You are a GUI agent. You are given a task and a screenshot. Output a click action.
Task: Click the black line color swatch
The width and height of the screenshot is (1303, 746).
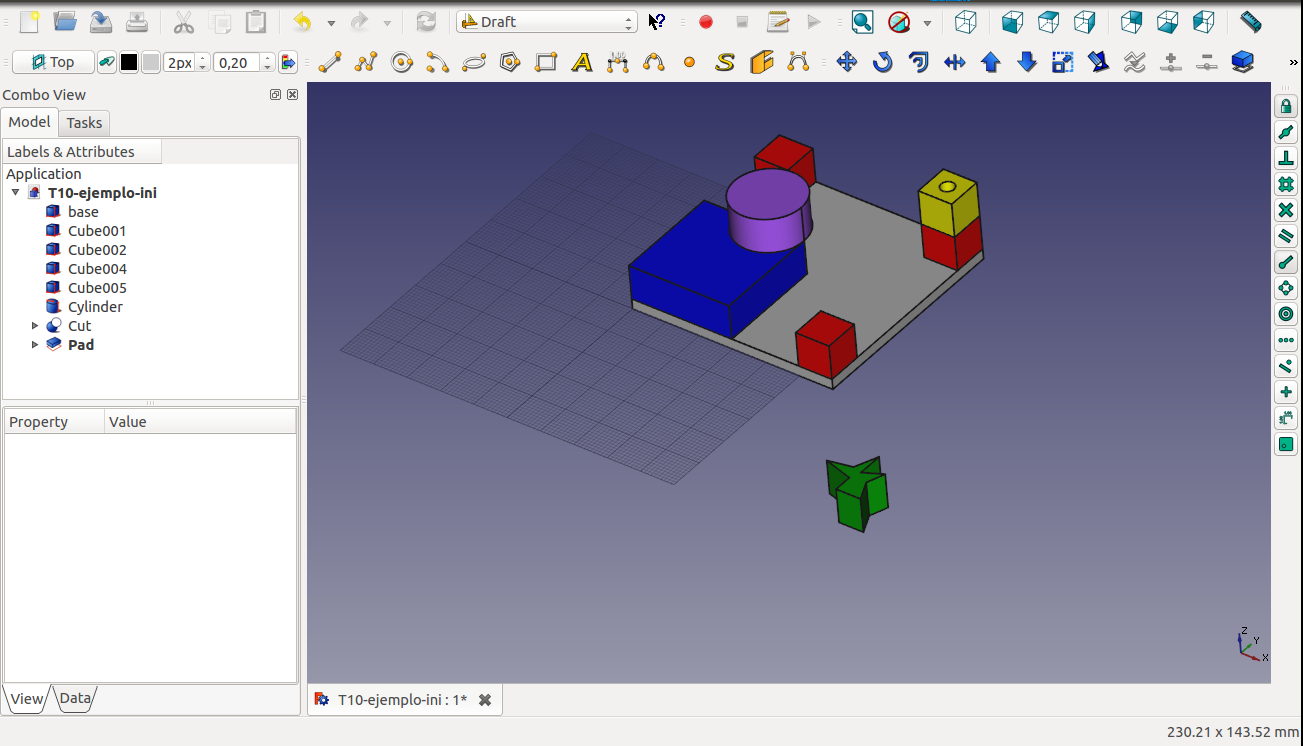[x=129, y=63]
